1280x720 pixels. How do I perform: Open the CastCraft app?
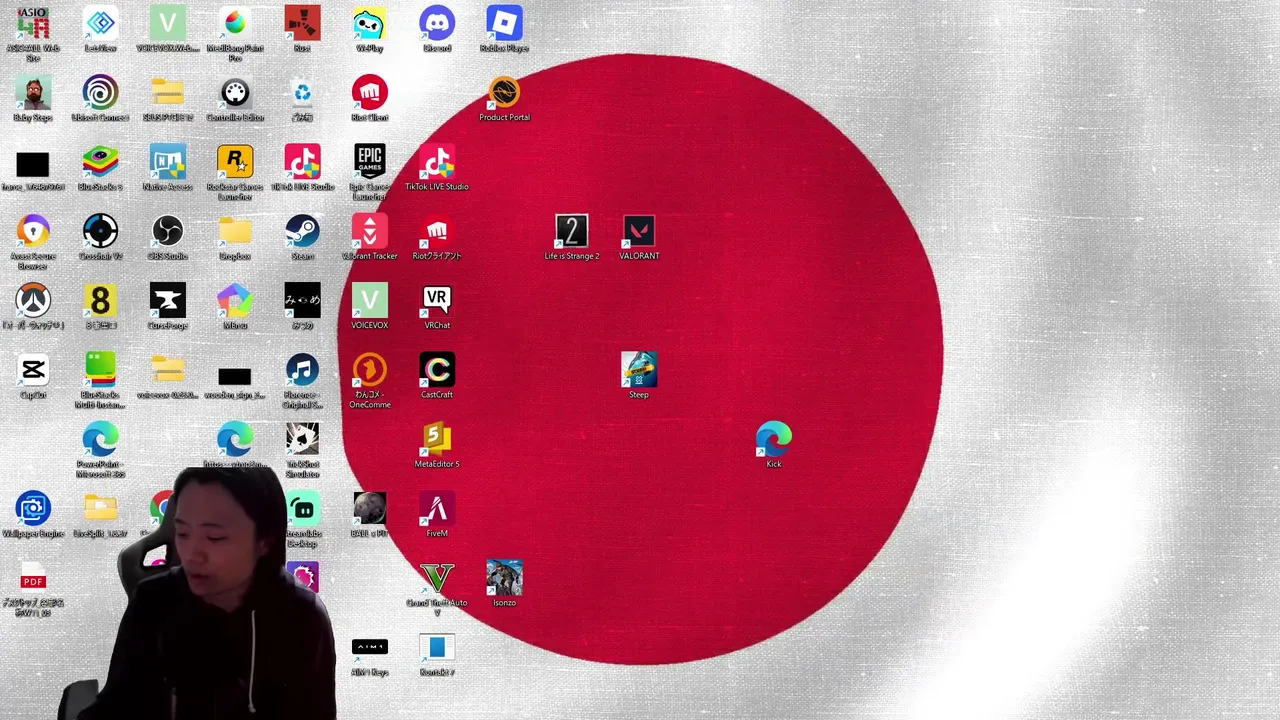point(437,370)
